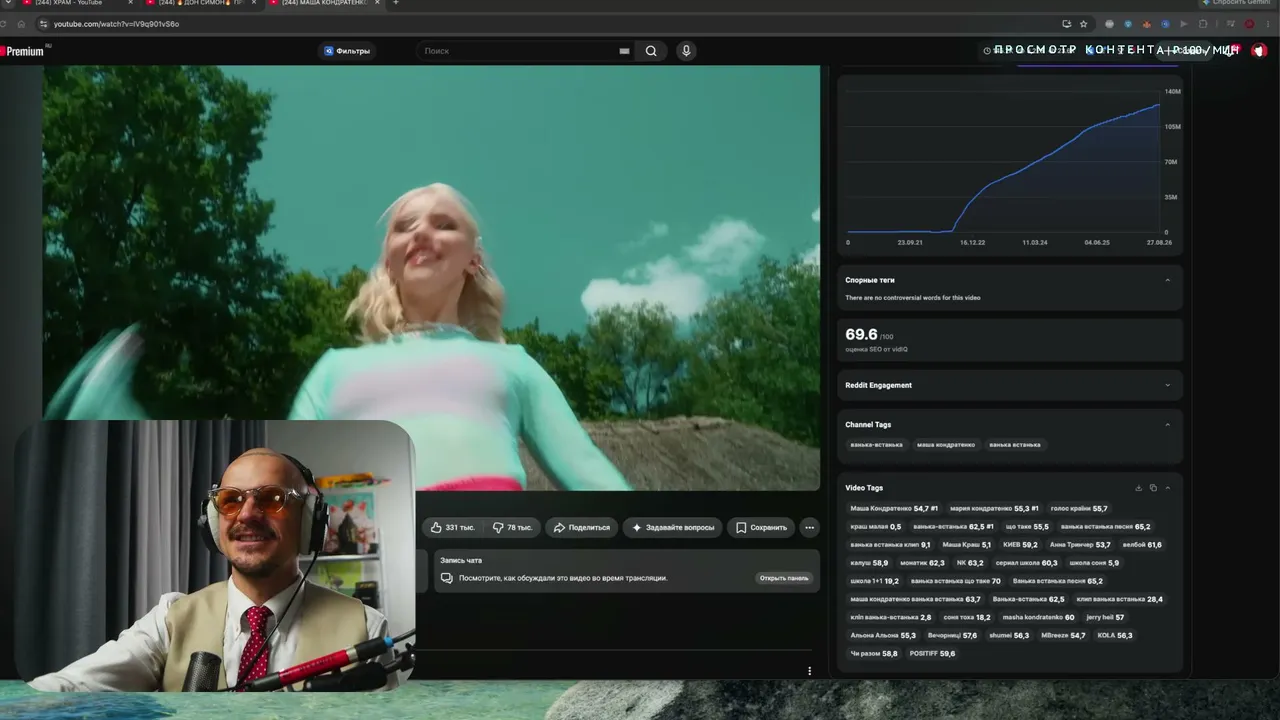Select video tag 'POSITIFF 59,6'
1280x720 pixels.
tap(932, 653)
